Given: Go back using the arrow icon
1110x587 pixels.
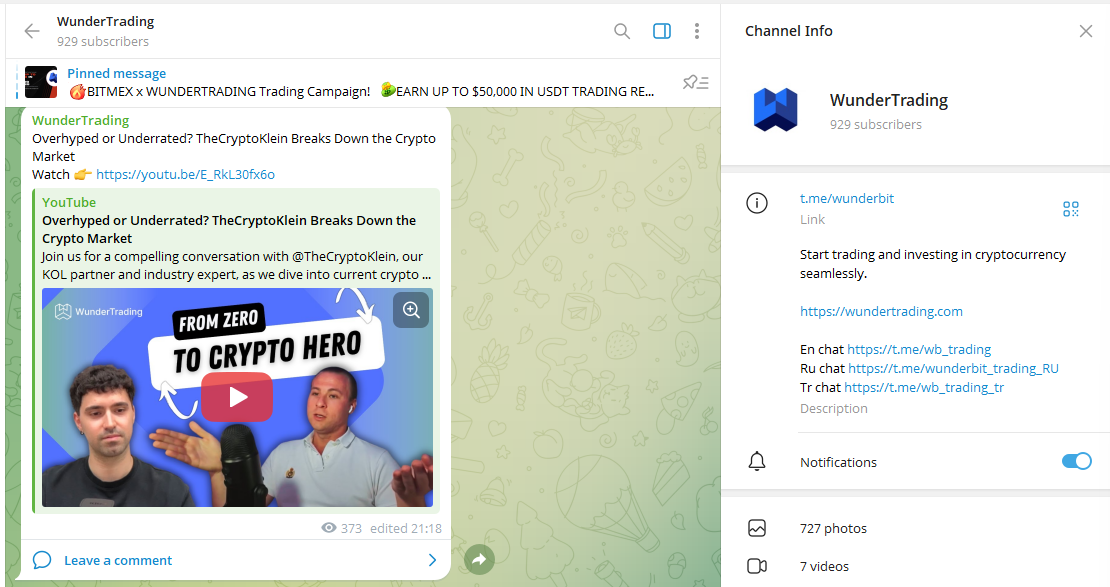Looking at the screenshot, I should click(32, 31).
